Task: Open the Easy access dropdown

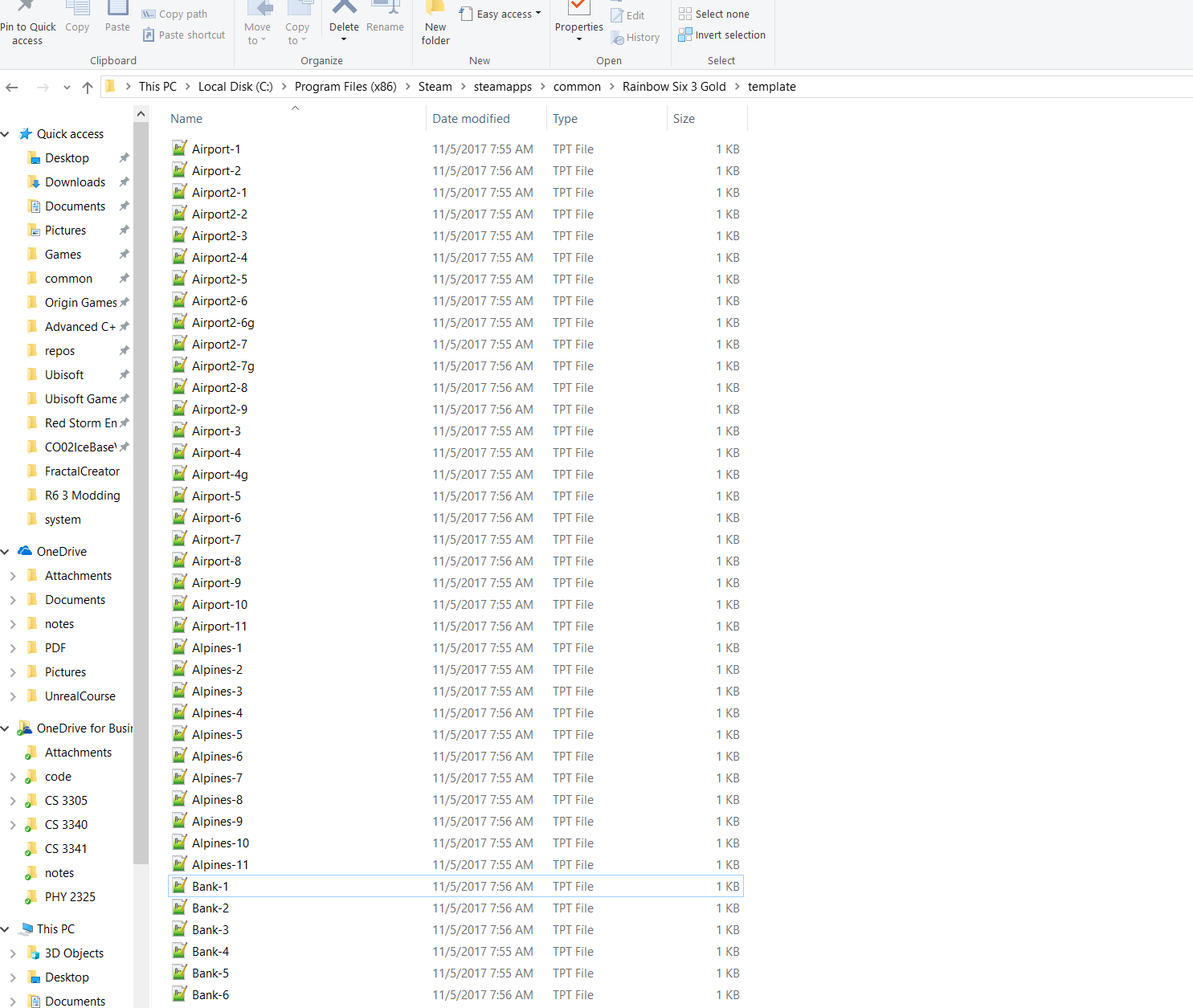Action: point(500,14)
